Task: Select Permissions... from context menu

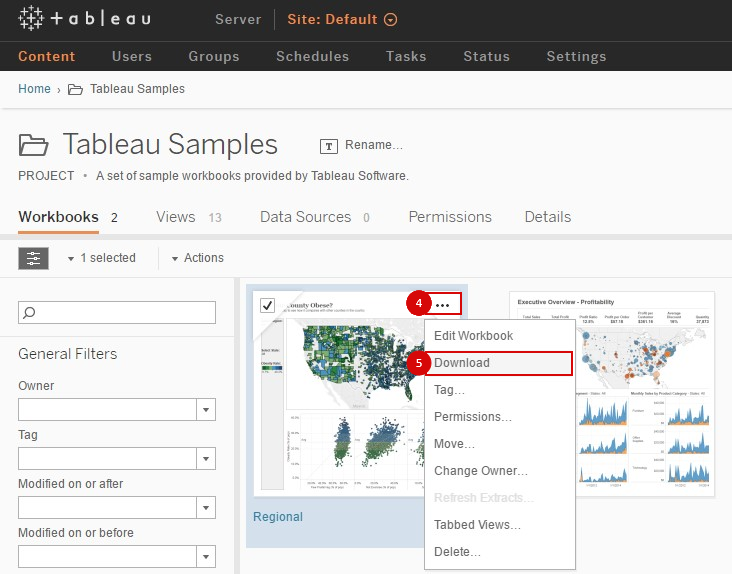Action: [500, 417]
